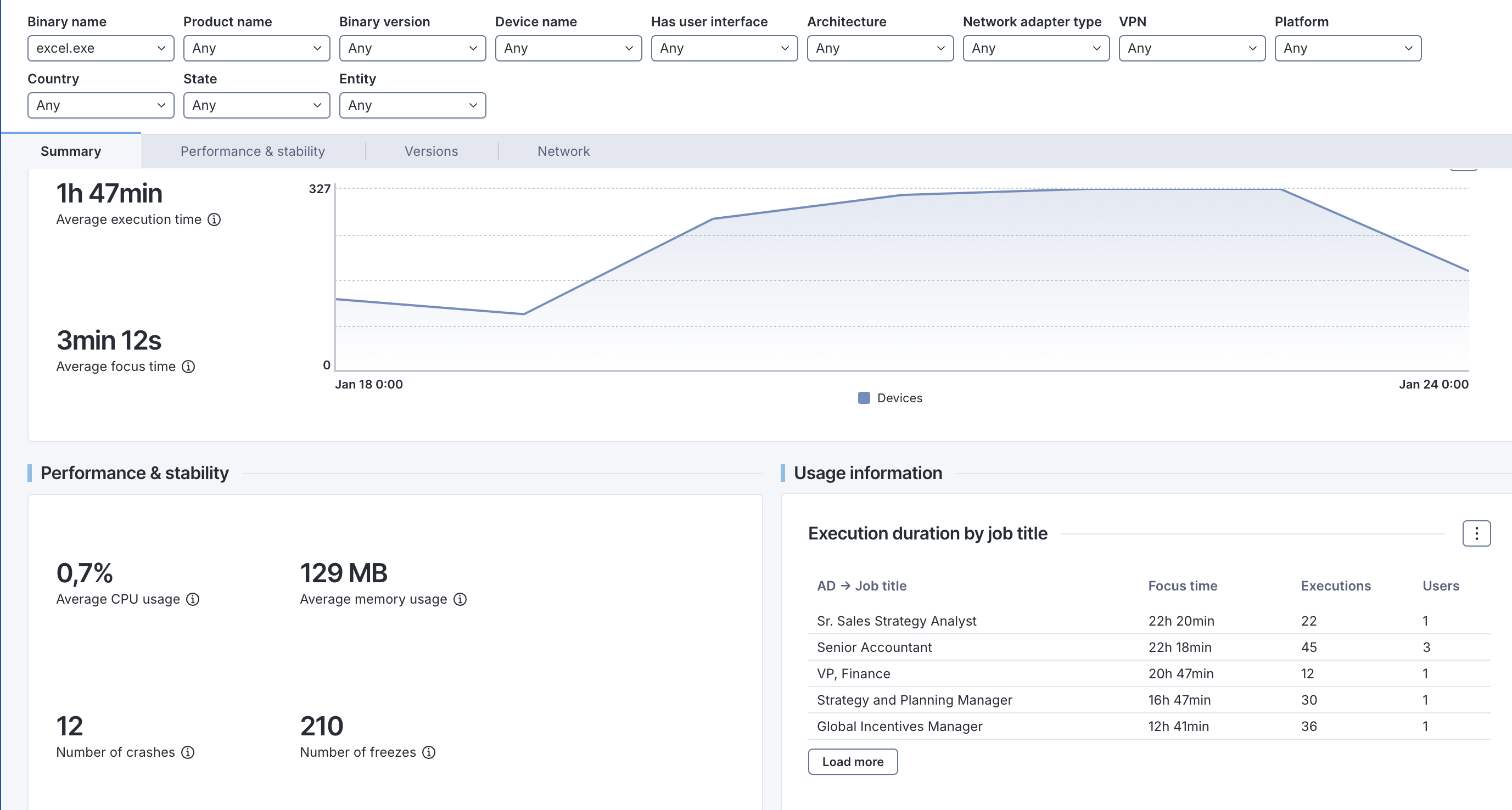Click info icon next to Average memory usage
Image resolution: width=1512 pixels, height=810 pixels.
point(460,599)
